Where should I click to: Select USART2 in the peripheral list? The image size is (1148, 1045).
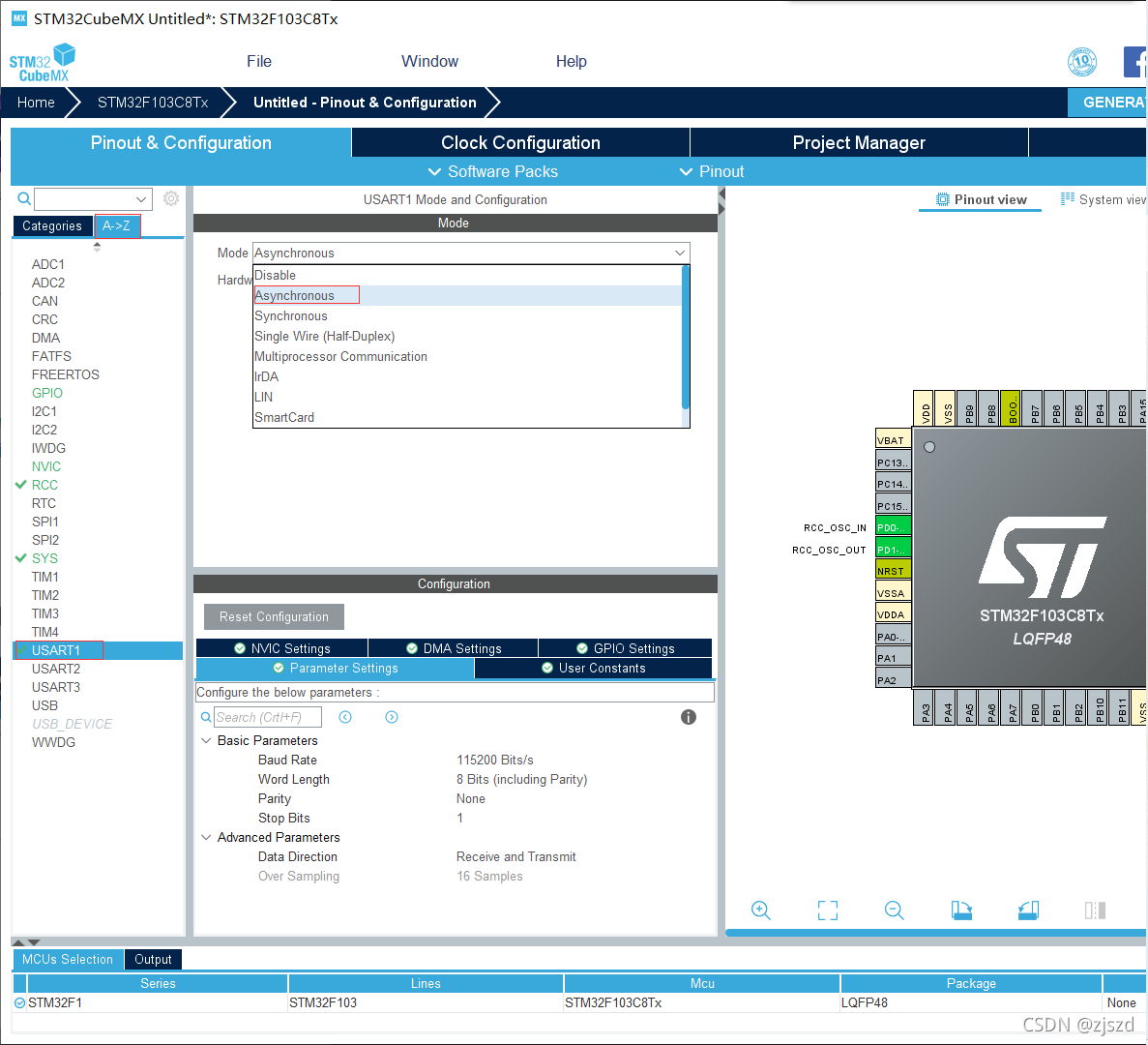56,669
